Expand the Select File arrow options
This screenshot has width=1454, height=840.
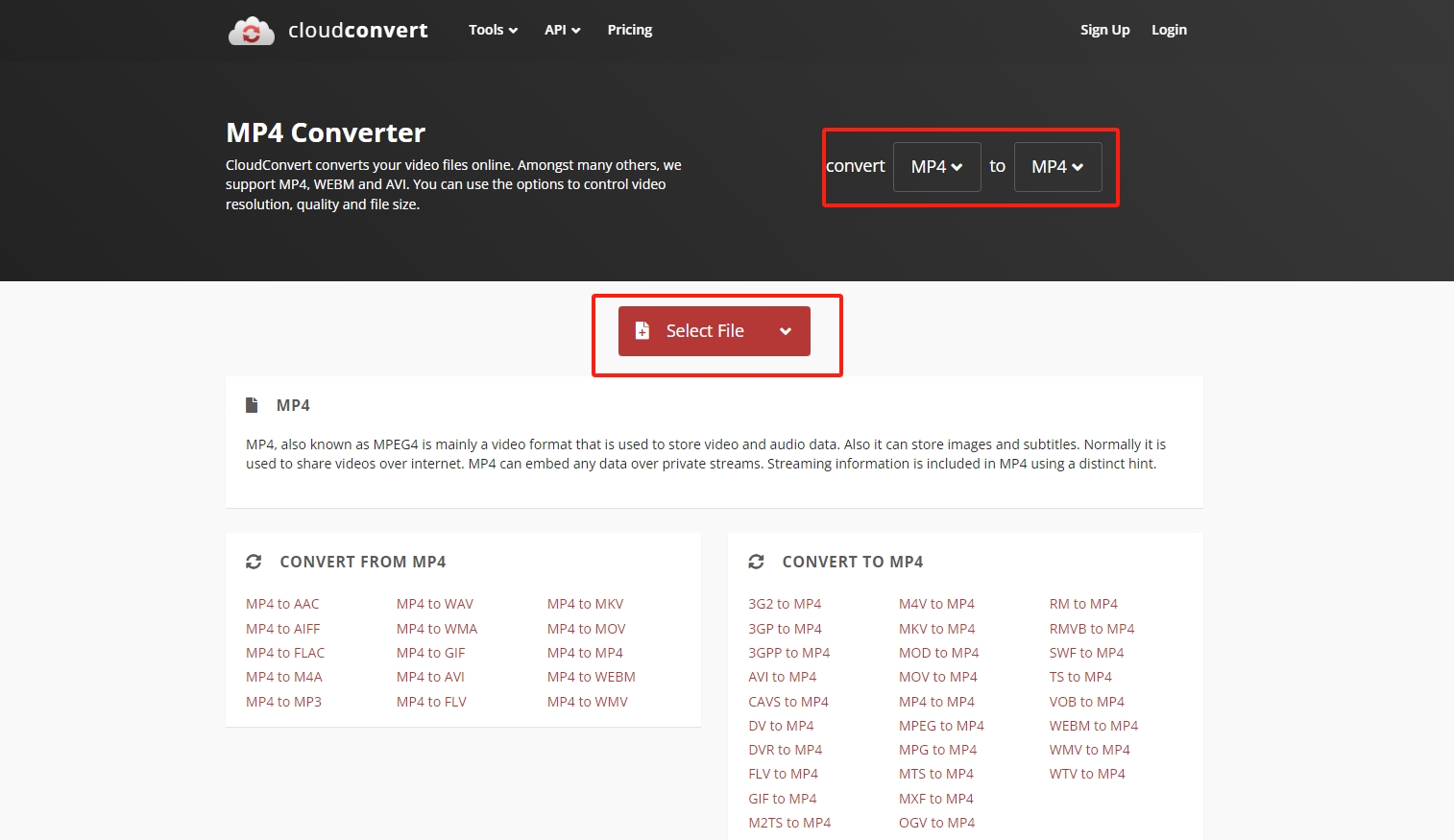786,331
